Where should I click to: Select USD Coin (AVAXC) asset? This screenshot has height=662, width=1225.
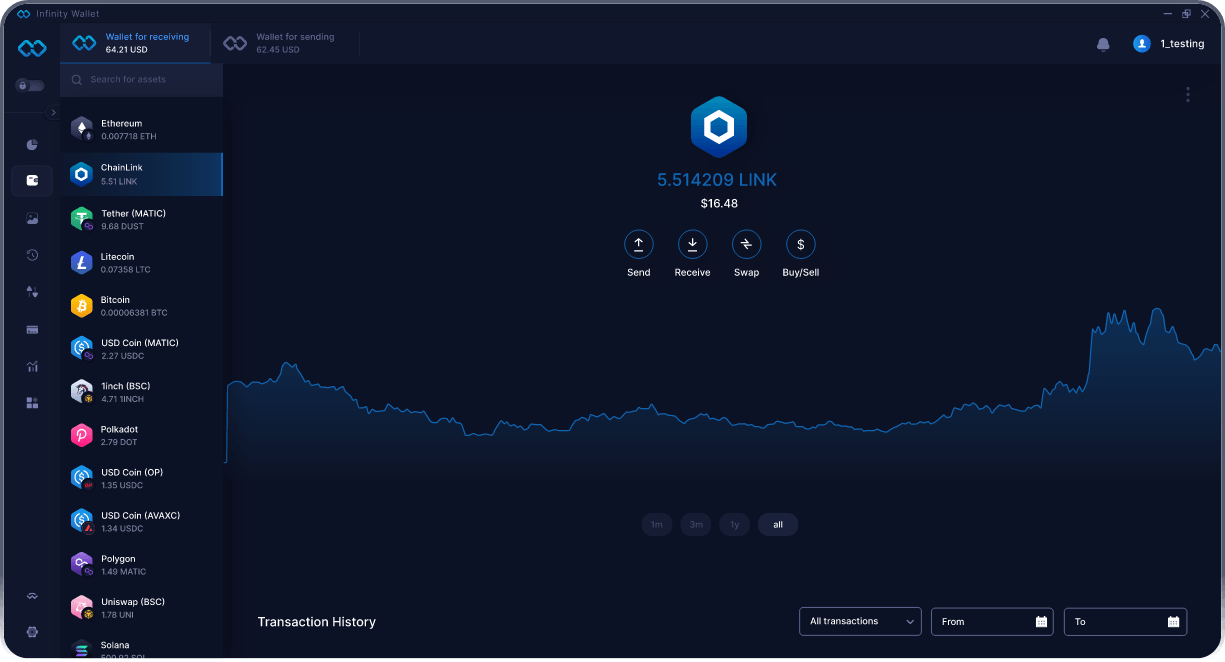(141, 521)
